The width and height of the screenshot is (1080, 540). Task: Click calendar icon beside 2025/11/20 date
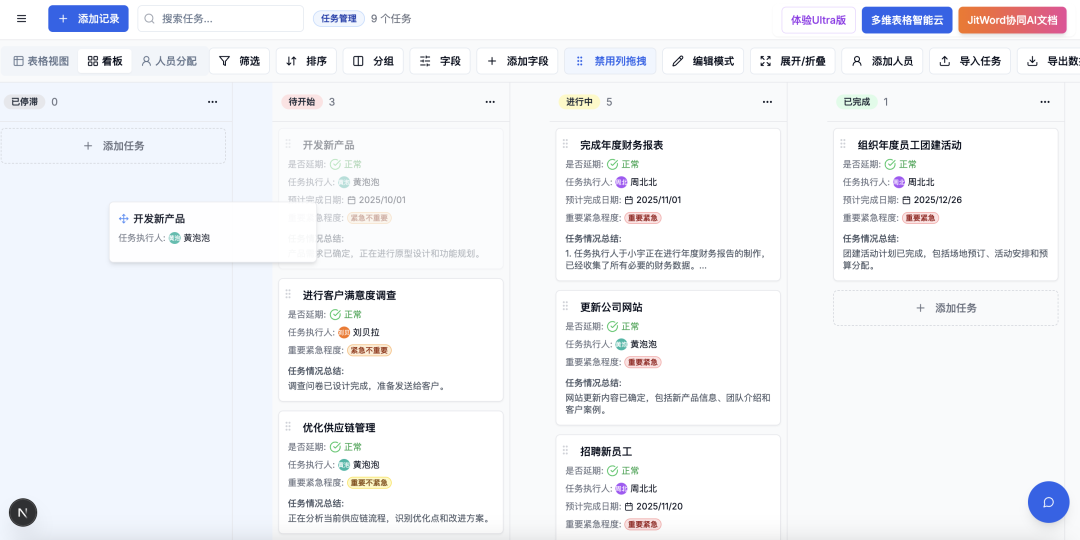coord(629,507)
